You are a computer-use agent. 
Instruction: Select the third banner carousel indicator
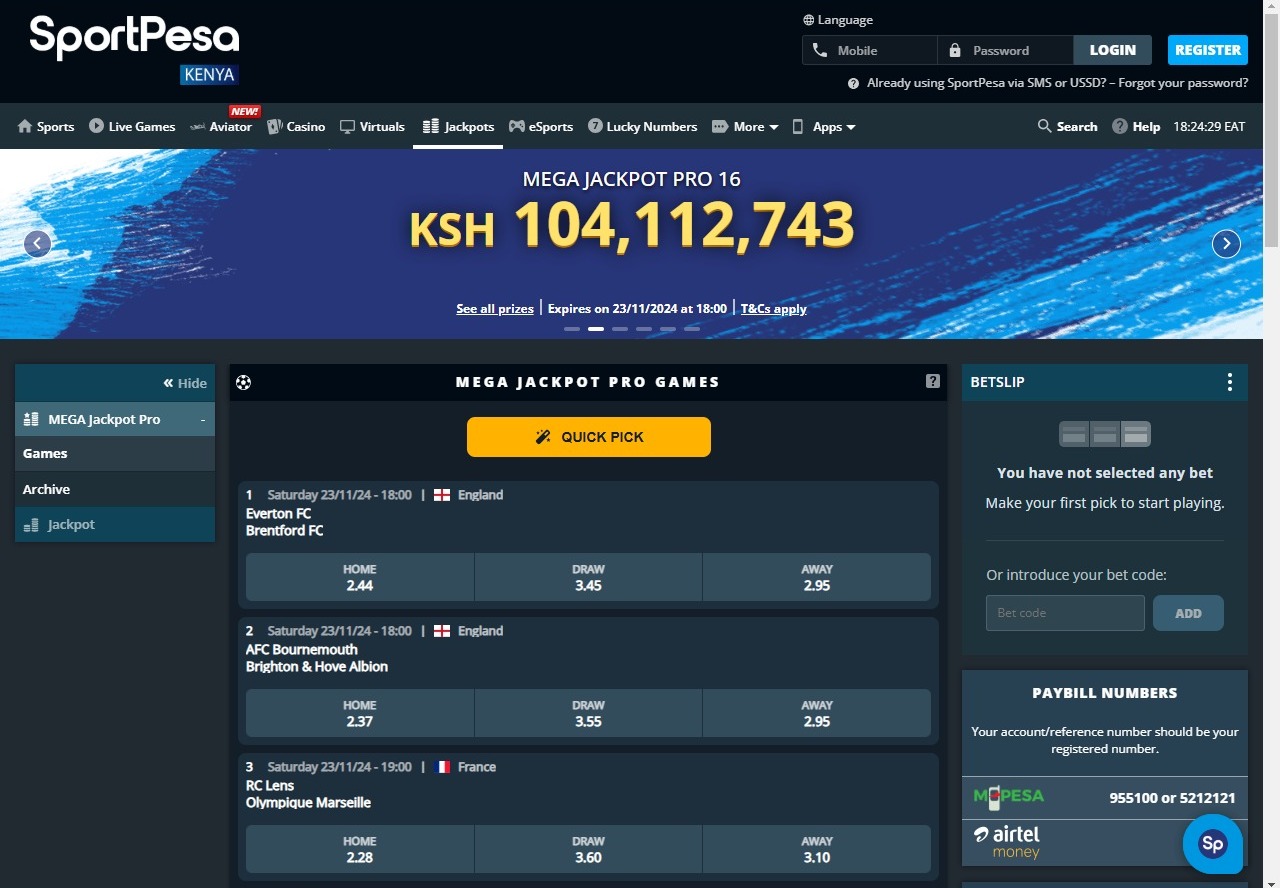tap(620, 329)
